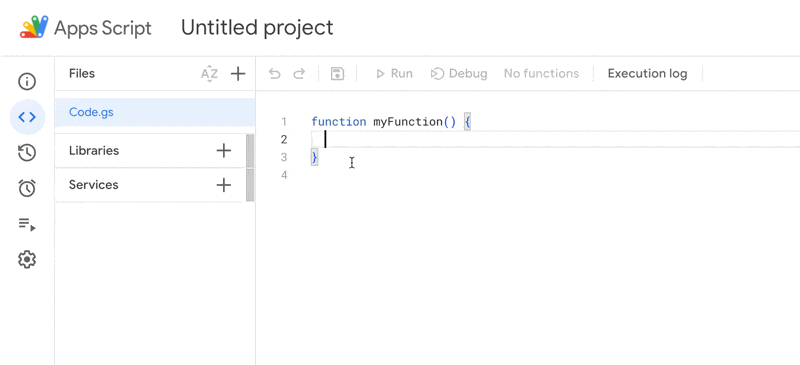Click the Untitled project title to rename

pyautogui.click(x=257, y=28)
